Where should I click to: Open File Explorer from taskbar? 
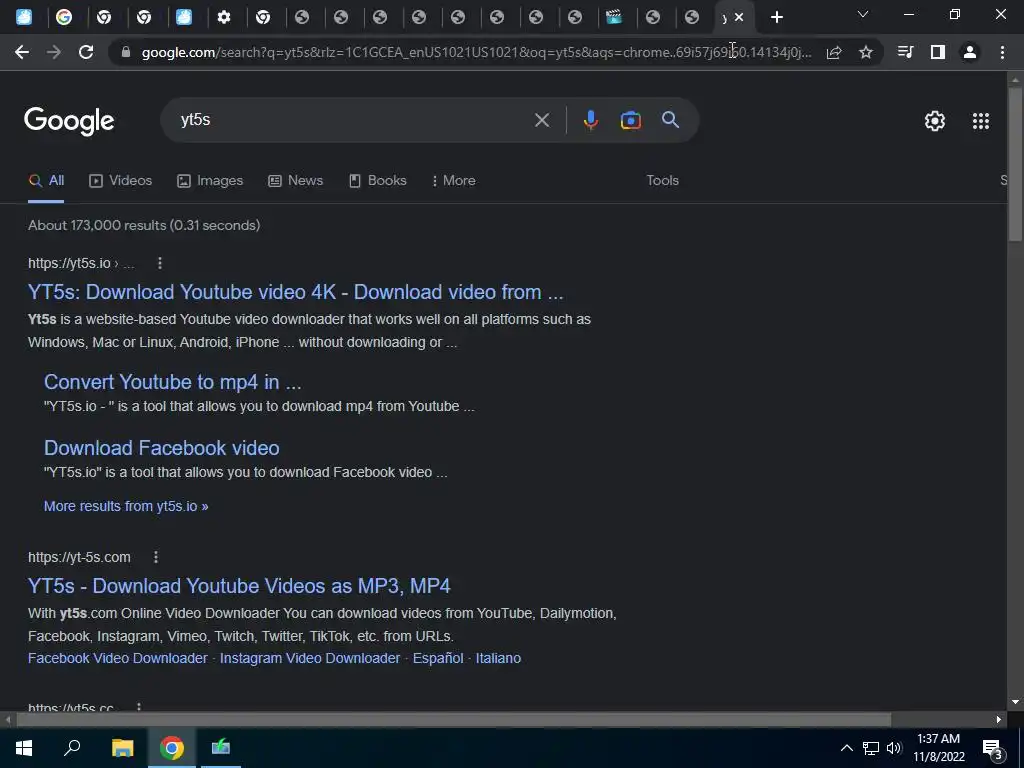[x=122, y=748]
